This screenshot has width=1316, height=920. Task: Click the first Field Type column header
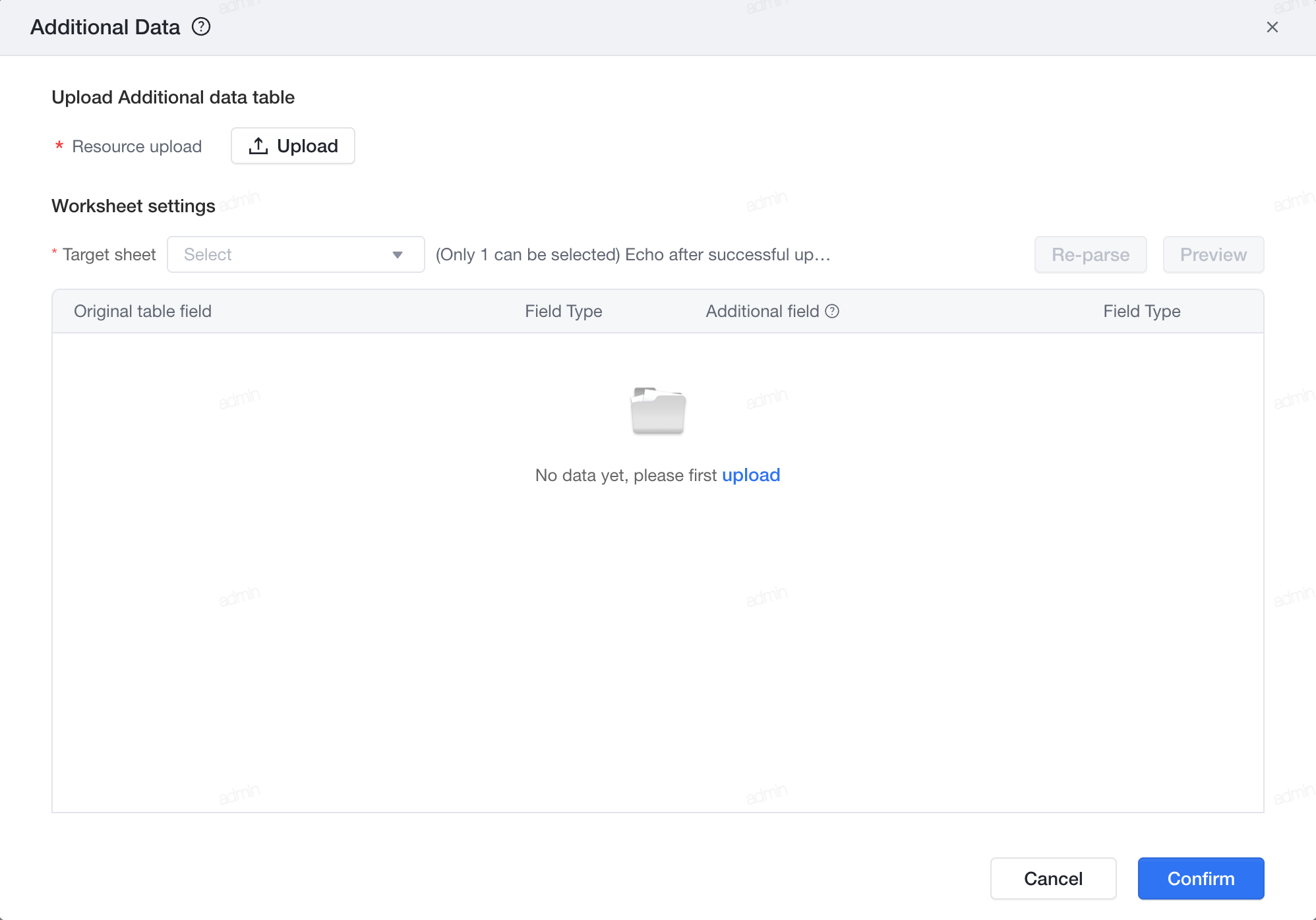[x=564, y=311]
